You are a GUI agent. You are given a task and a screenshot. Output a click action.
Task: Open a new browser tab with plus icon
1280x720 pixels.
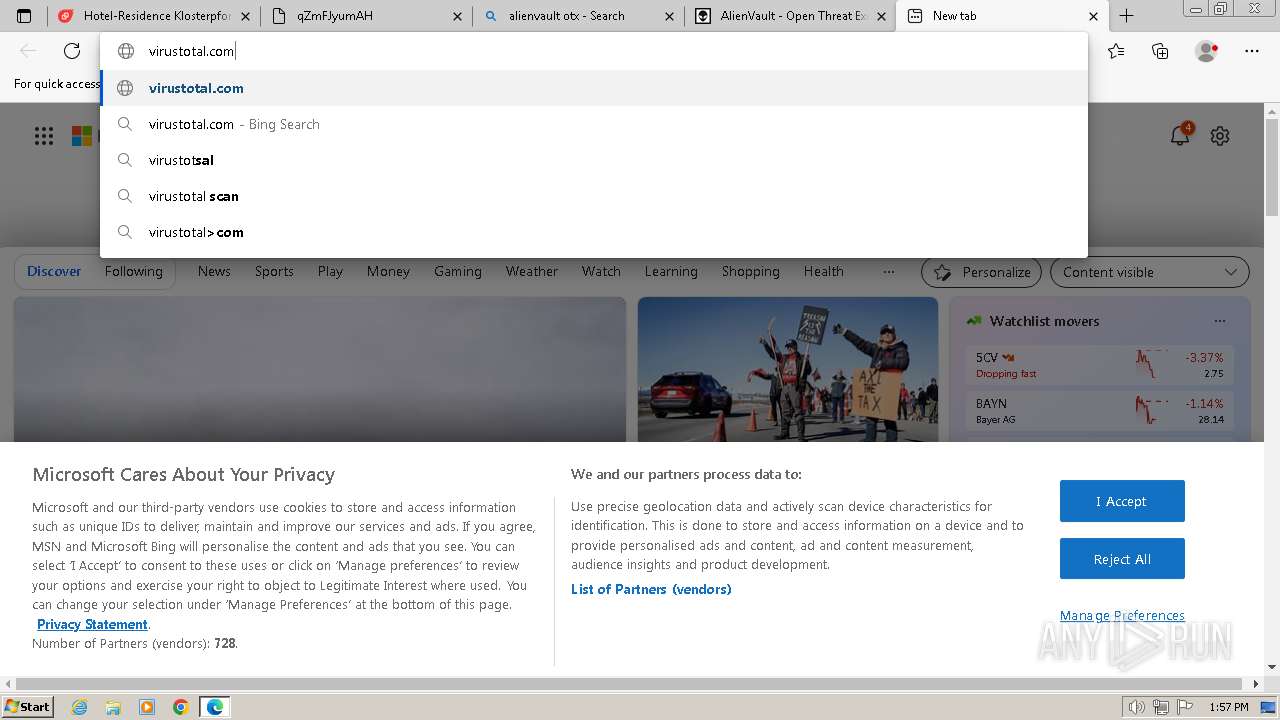point(1126,16)
